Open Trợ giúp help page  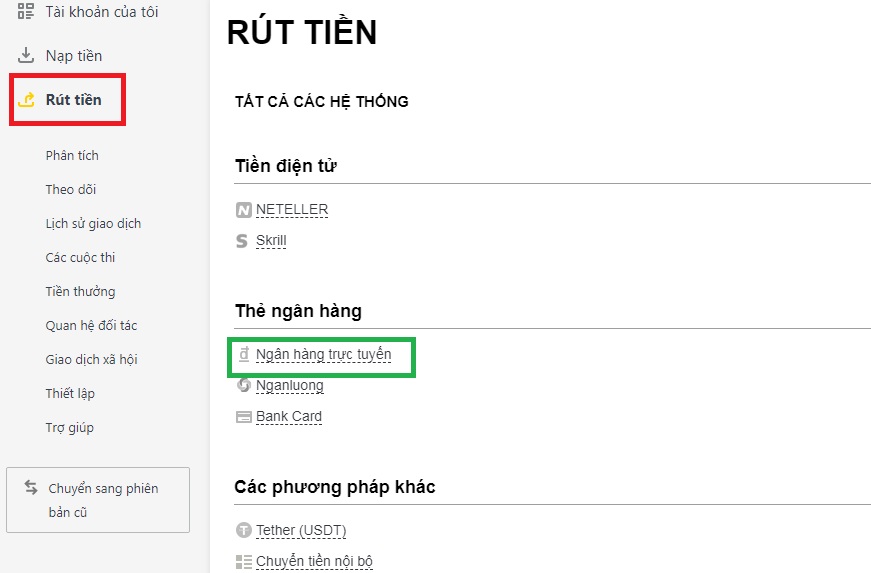tap(69, 428)
